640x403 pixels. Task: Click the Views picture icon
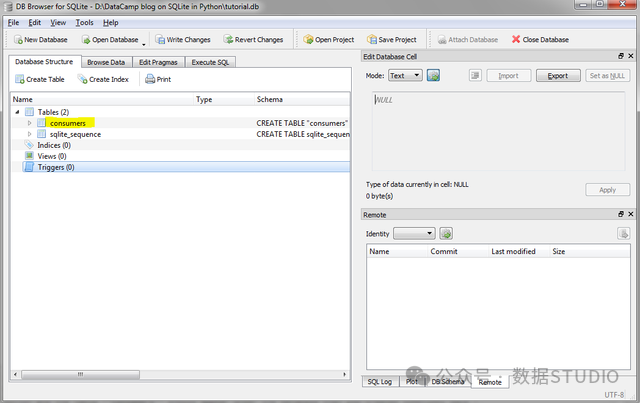(29, 156)
